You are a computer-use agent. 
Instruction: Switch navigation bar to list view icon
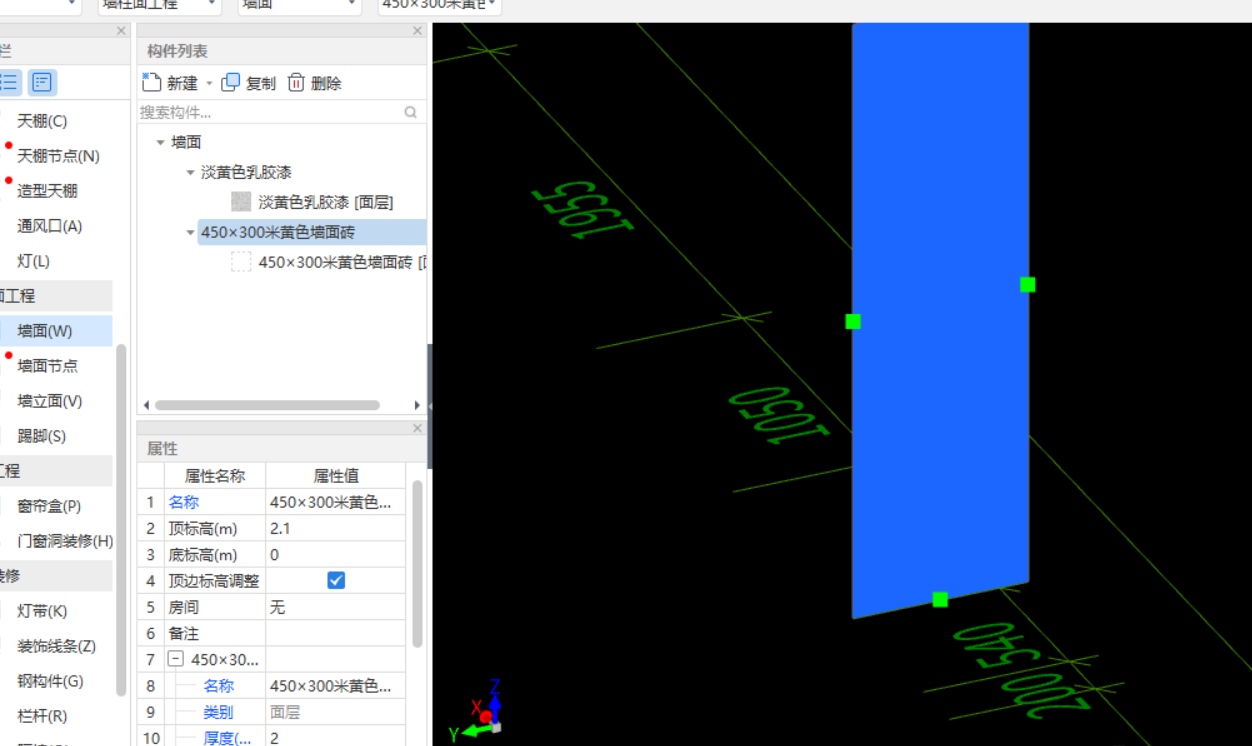[9, 82]
